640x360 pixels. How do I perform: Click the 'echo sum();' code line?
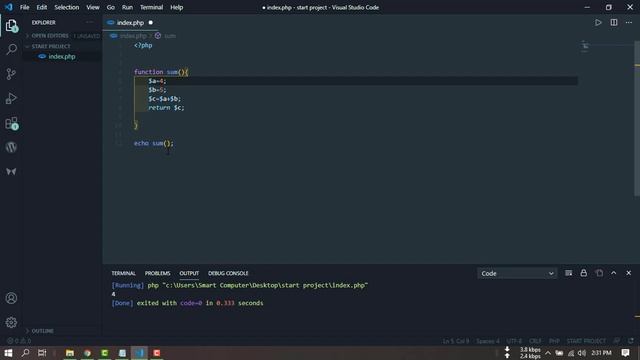153,143
